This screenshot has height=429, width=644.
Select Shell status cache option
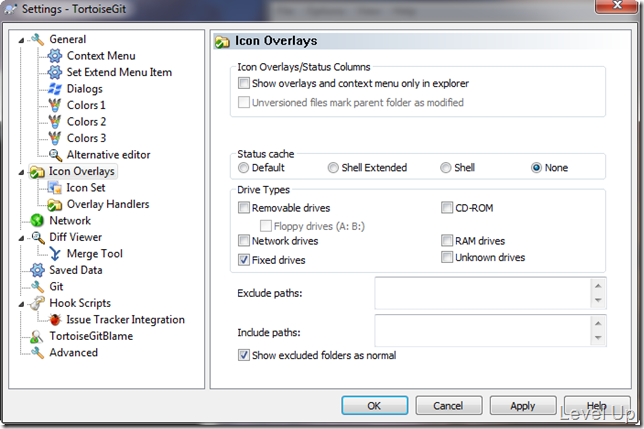point(446,168)
